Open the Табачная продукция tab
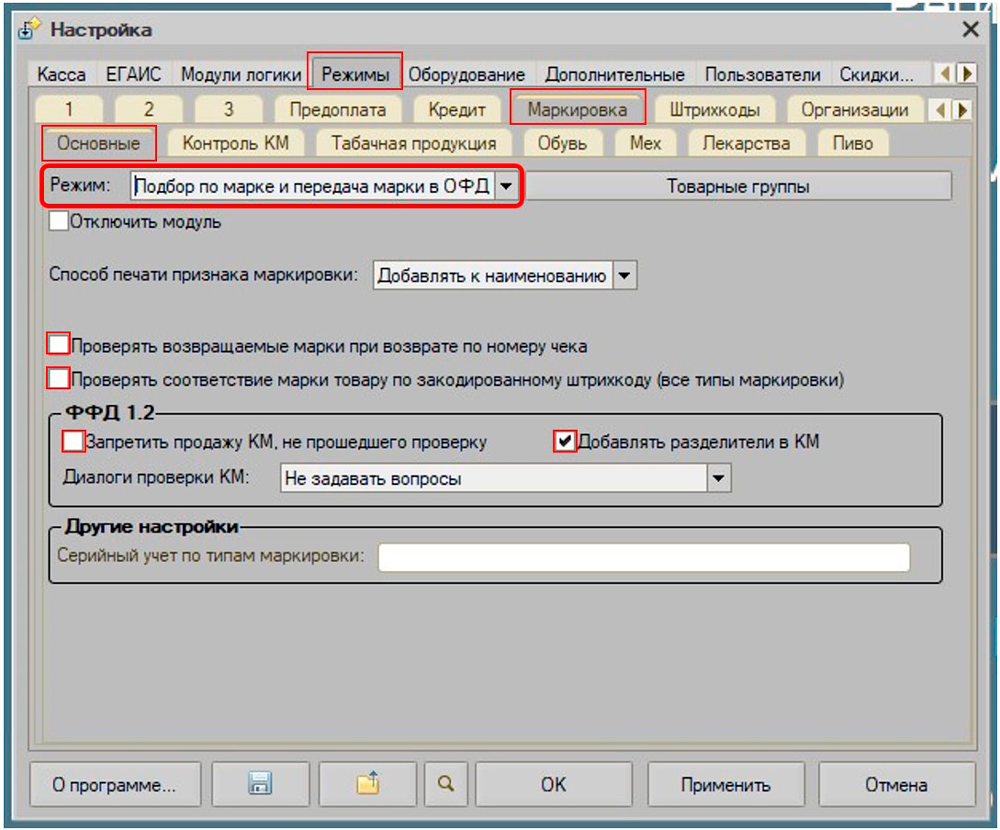This screenshot has height=830, width=1000. coord(413,143)
